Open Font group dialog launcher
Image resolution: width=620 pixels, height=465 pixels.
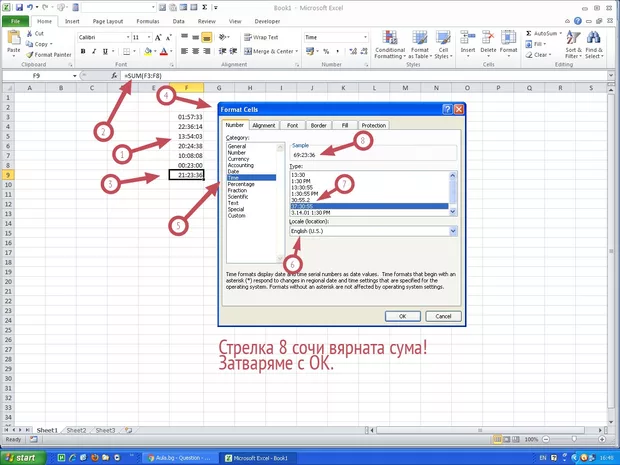pos(172,64)
